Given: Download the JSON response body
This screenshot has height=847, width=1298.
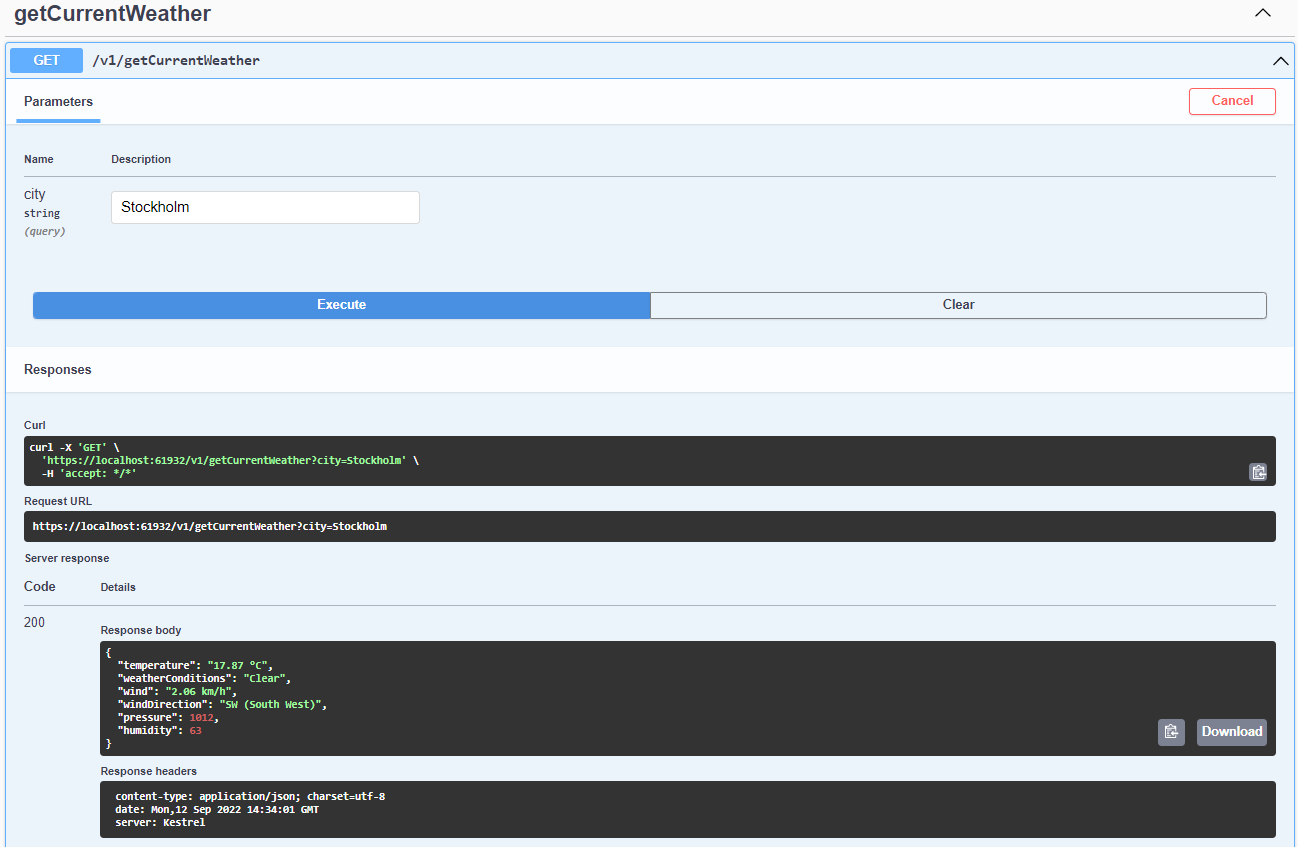Looking at the screenshot, I should click(1231, 732).
